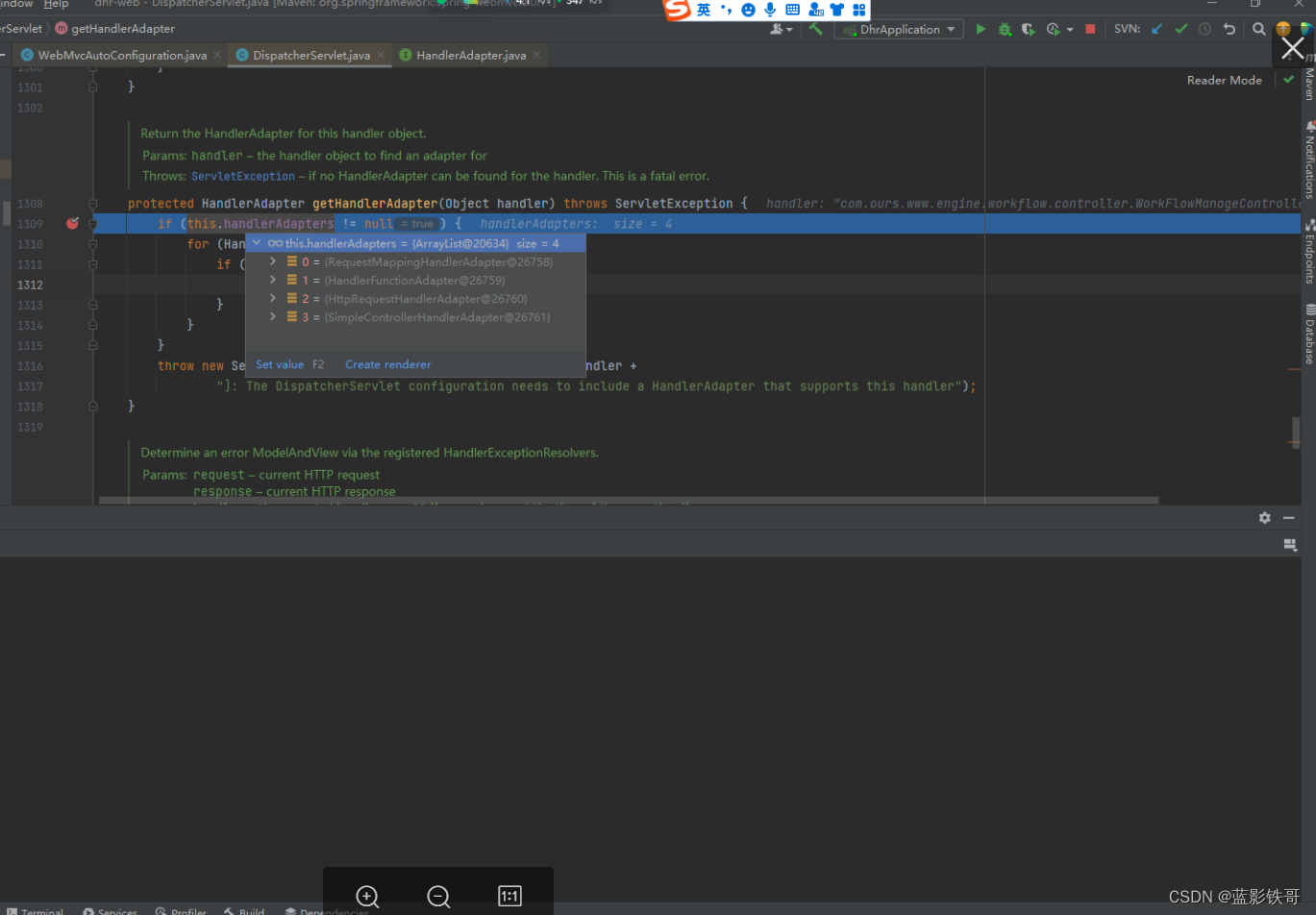Expand entry 1 HandlerFunctionAdapter
Screen dimensions: 1316x915
(x=273, y=280)
